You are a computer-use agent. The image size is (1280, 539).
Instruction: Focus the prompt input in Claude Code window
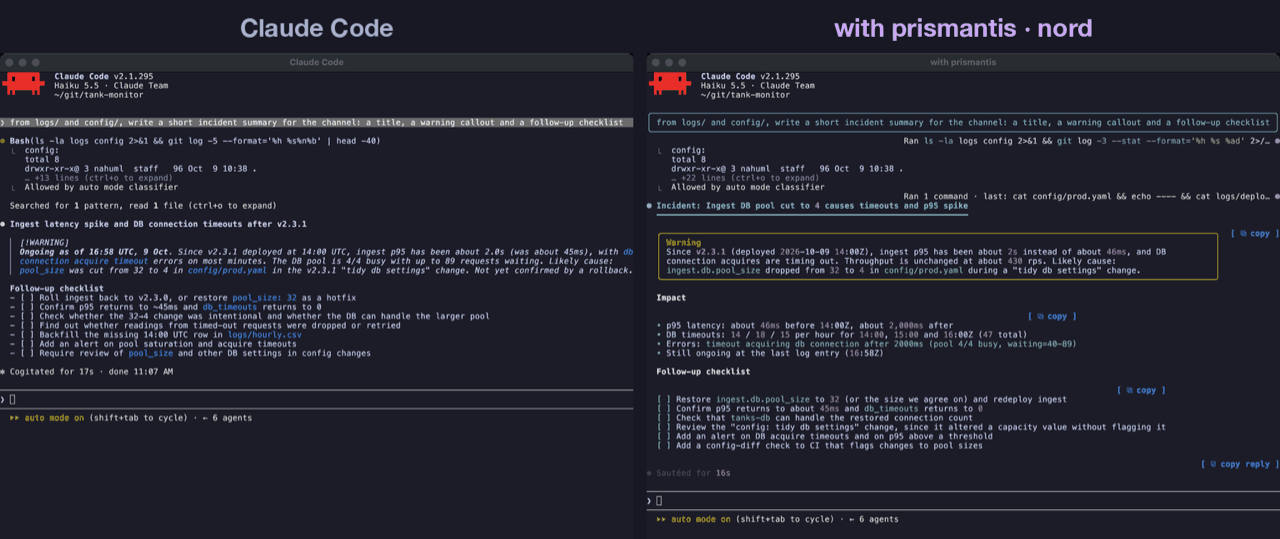click(x=316, y=398)
